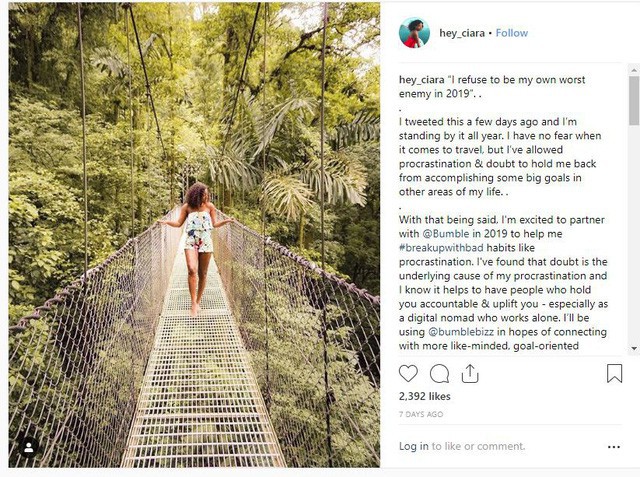This screenshot has height=477, width=640.
Task: Click the caption scrollbar up arrow
Action: pos(634,70)
